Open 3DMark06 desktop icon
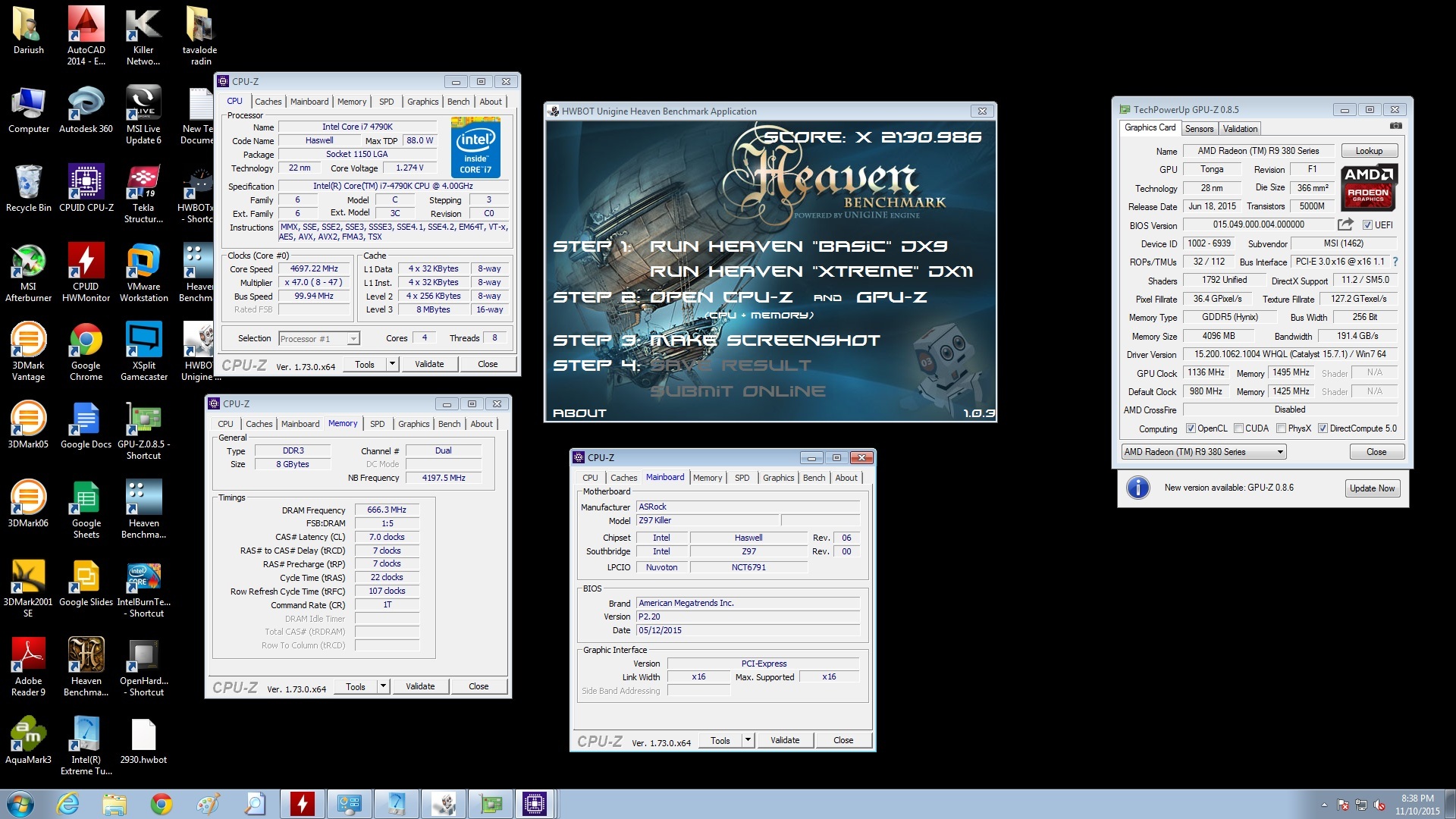This screenshot has width=1456, height=819. (x=29, y=503)
